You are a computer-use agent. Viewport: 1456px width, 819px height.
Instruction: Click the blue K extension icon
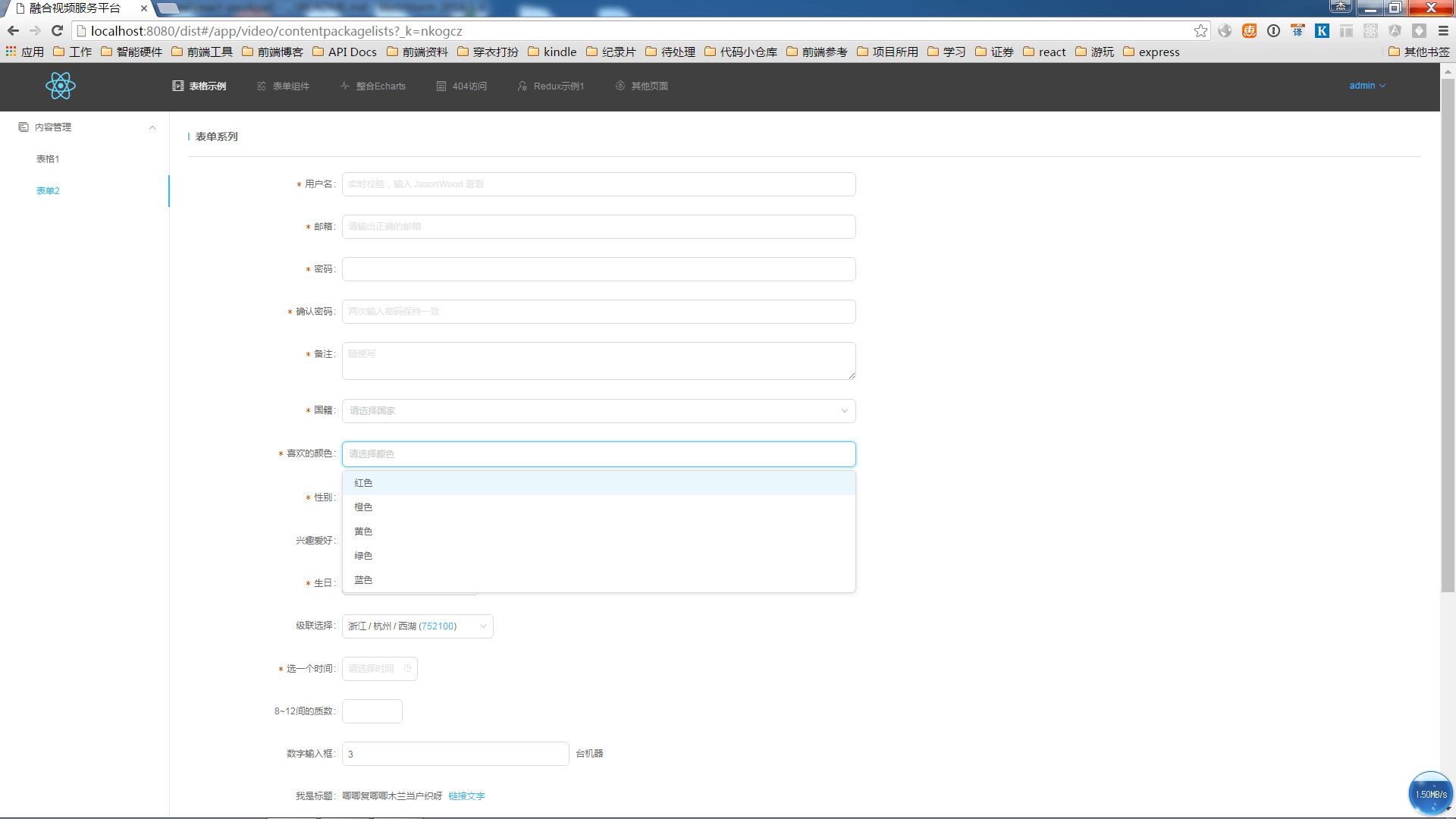[x=1322, y=31]
